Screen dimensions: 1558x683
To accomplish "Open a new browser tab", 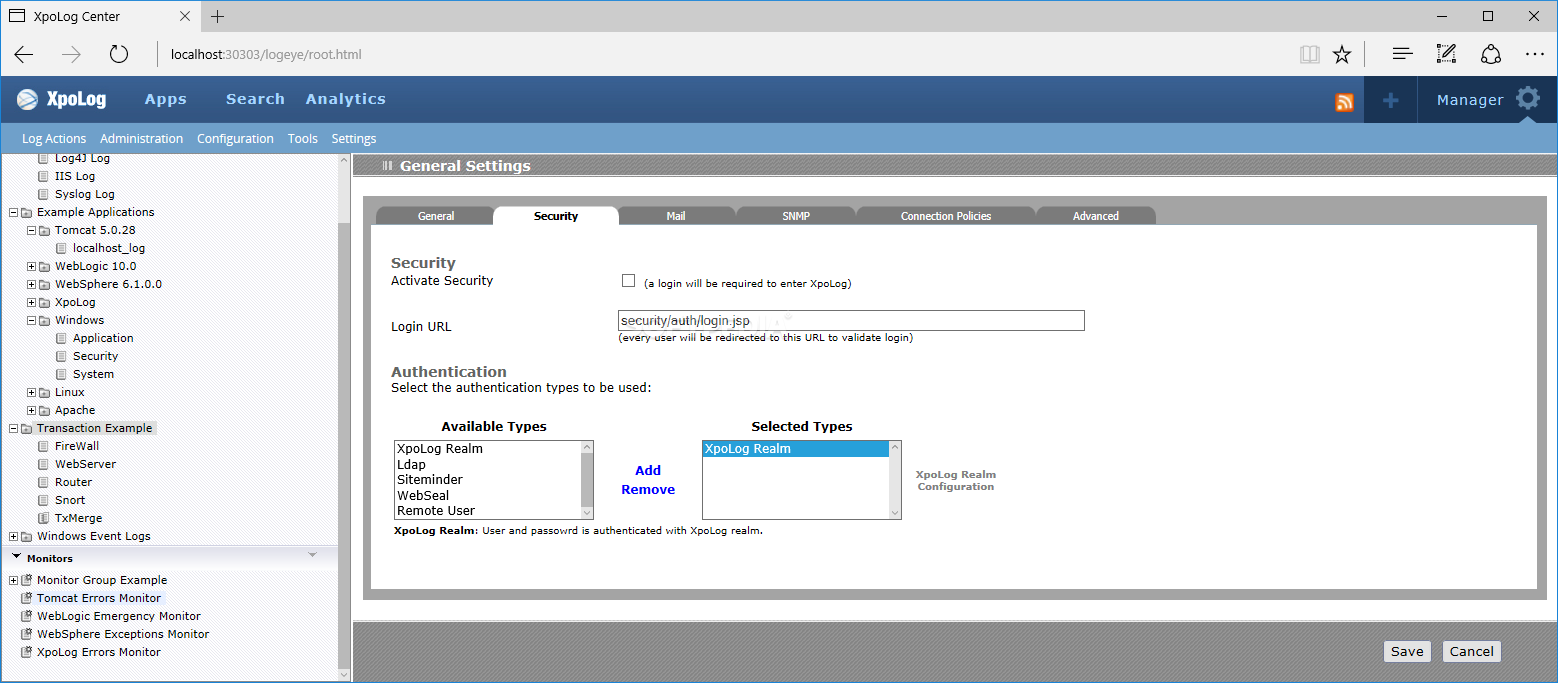I will [x=218, y=16].
